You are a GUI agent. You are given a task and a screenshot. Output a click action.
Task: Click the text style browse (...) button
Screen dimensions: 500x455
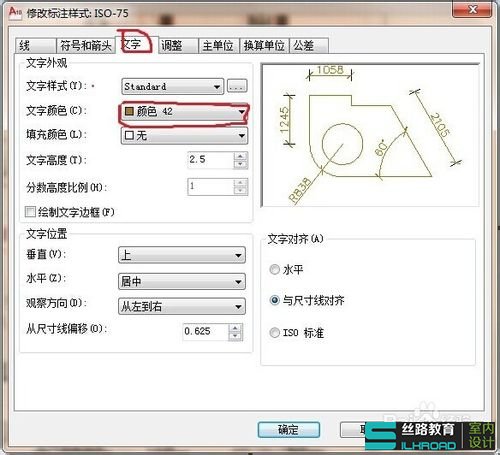point(237,86)
